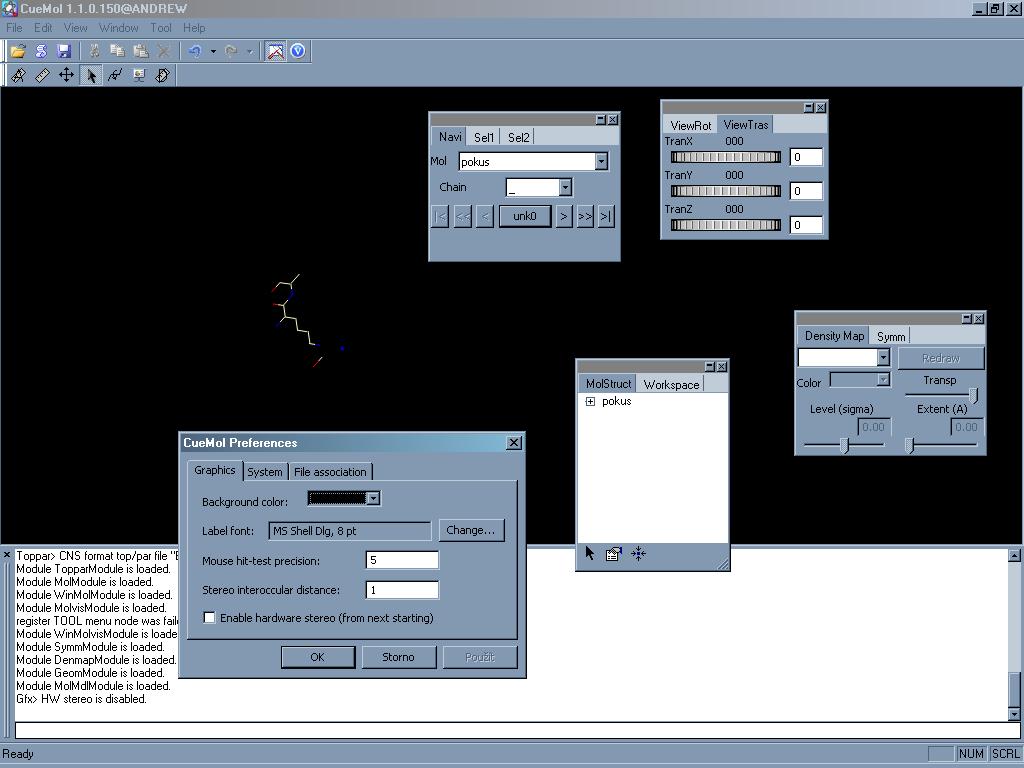
Task: Open the Help menu
Action: coord(194,28)
